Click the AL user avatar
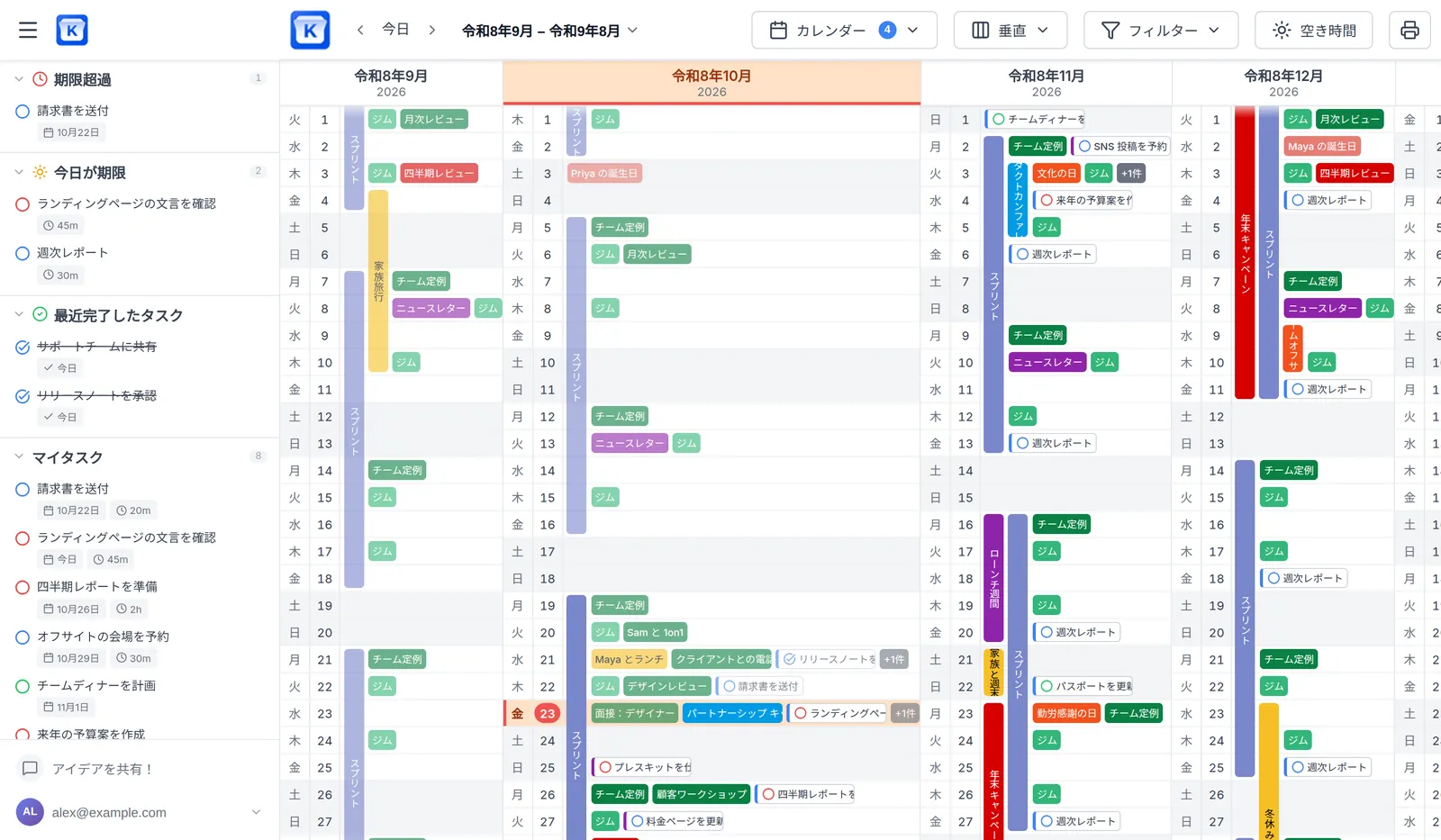Viewport: 1441px width, 840px height. 30,812
